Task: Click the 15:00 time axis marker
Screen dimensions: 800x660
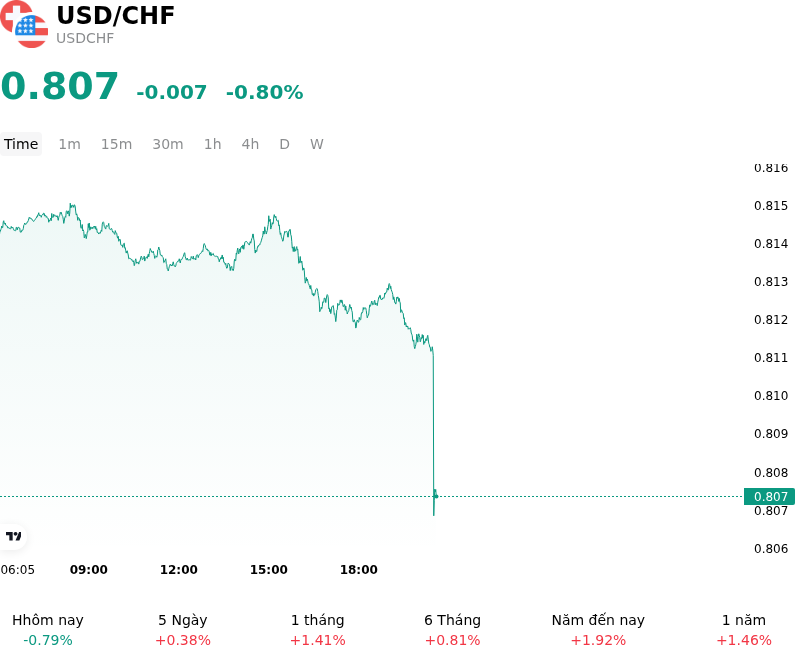Action: [268, 570]
